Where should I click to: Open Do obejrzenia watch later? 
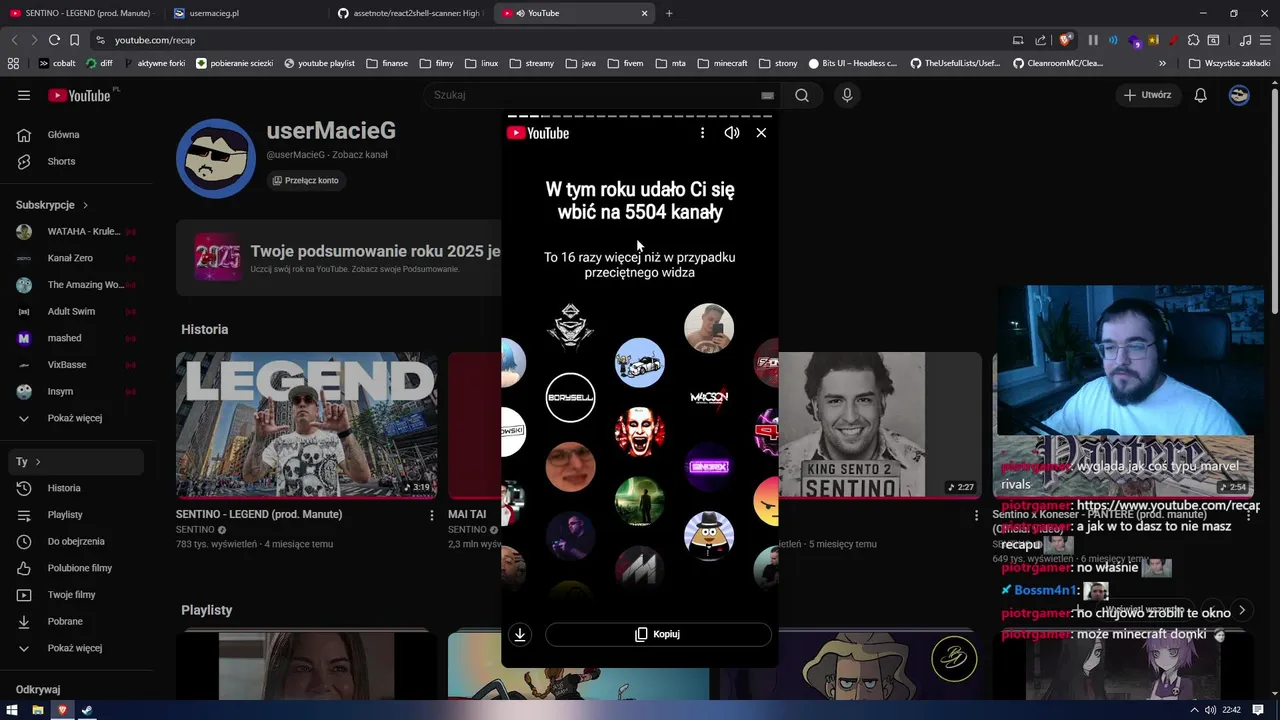coord(76,541)
